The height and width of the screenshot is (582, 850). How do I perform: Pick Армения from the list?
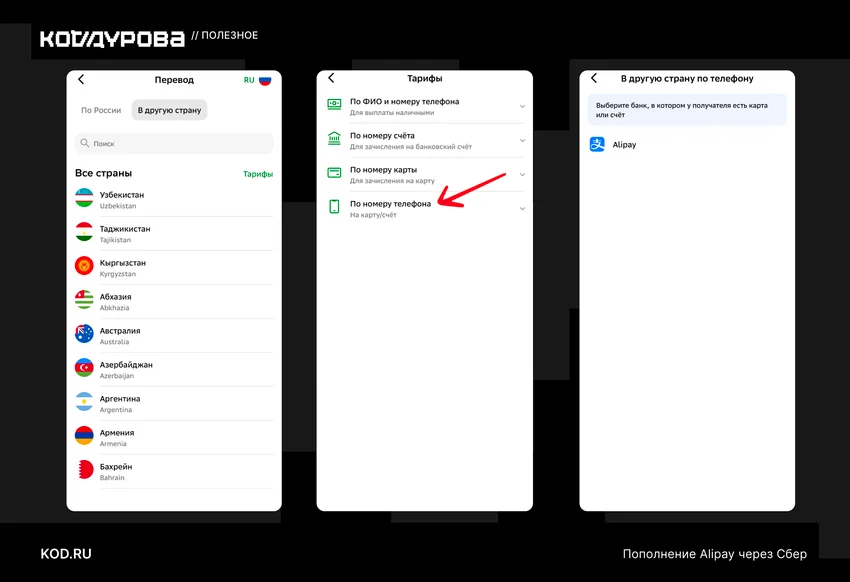174,438
